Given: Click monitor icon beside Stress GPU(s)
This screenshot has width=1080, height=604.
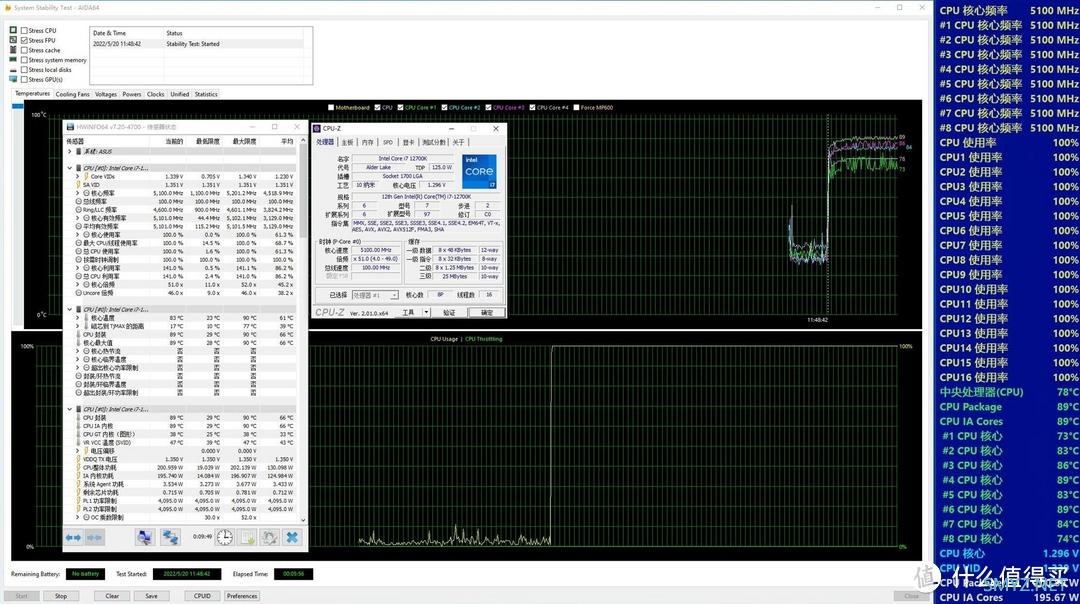Looking at the screenshot, I should [x=13, y=79].
